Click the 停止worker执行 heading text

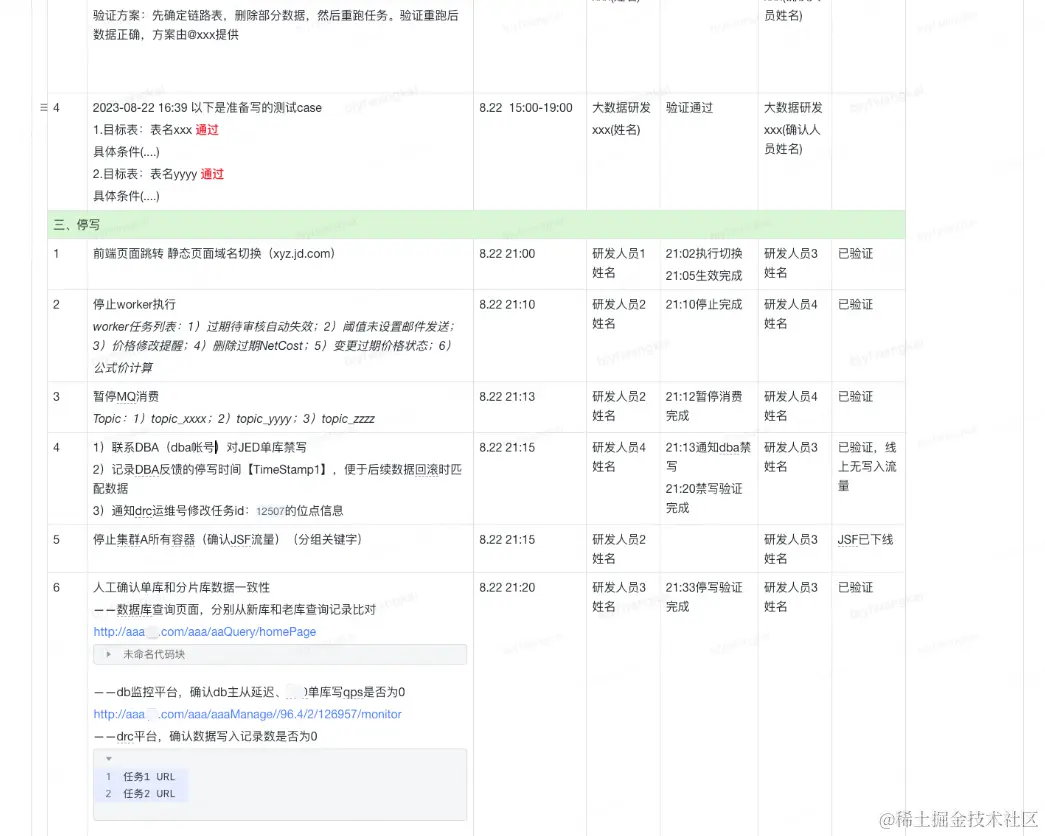coord(134,304)
